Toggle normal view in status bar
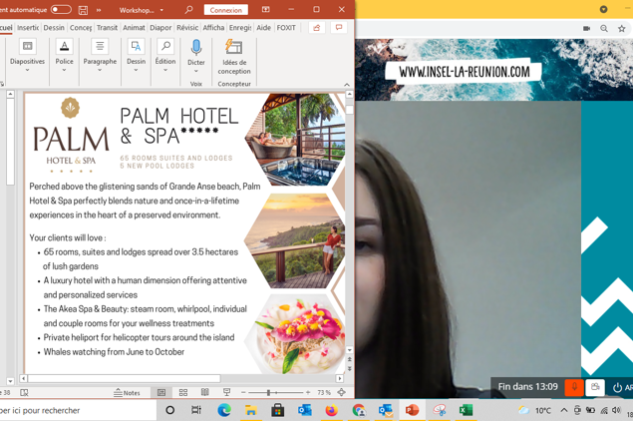 coord(161,393)
